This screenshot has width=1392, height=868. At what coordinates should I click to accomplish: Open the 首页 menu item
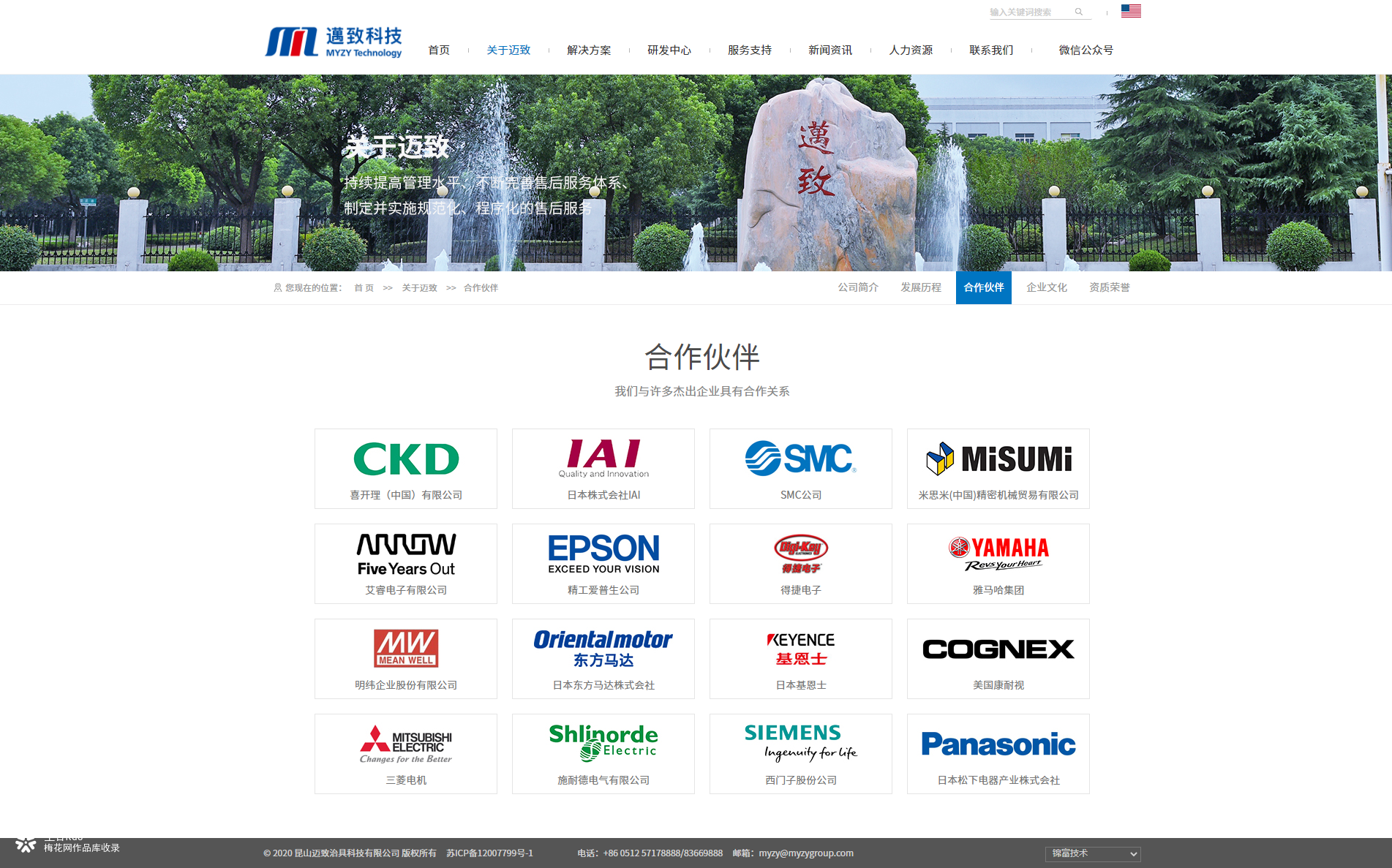(439, 50)
